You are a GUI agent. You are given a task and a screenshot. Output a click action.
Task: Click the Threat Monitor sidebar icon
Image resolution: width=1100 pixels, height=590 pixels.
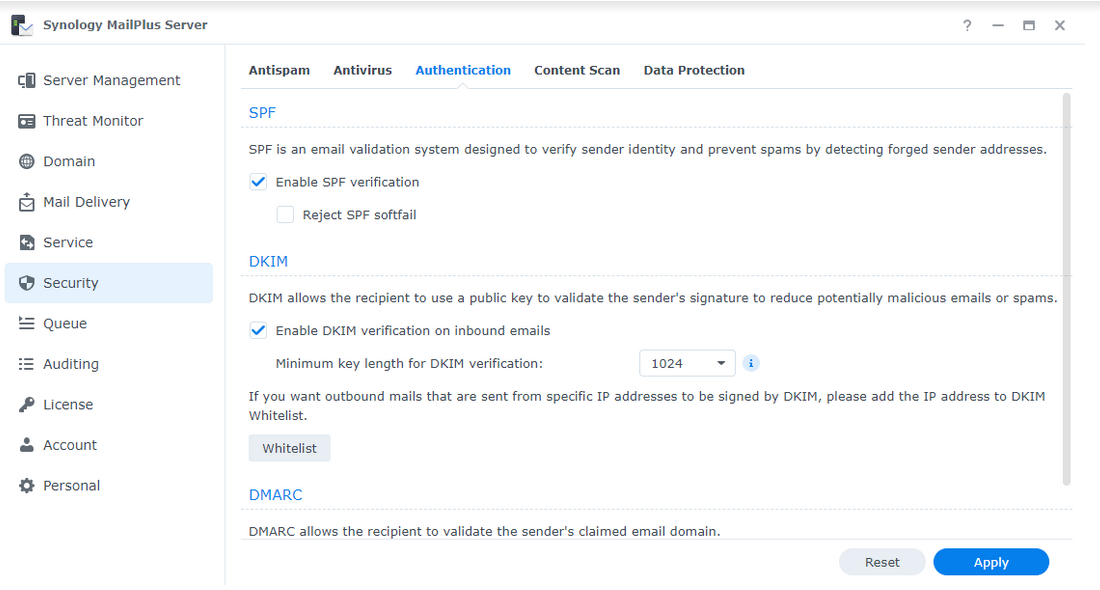(27, 121)
